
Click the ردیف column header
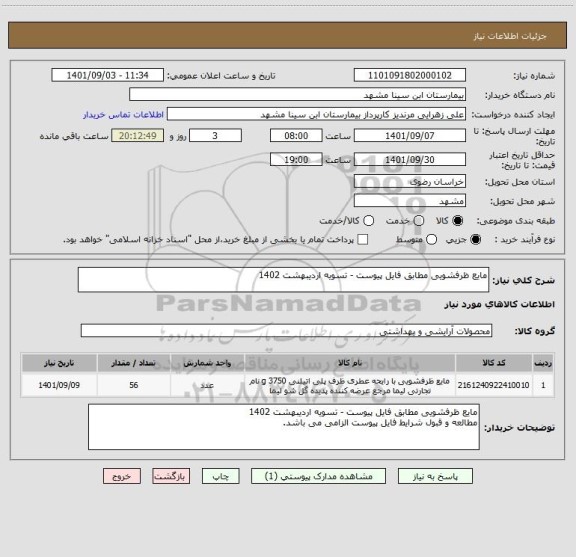[x=543, y=363]
